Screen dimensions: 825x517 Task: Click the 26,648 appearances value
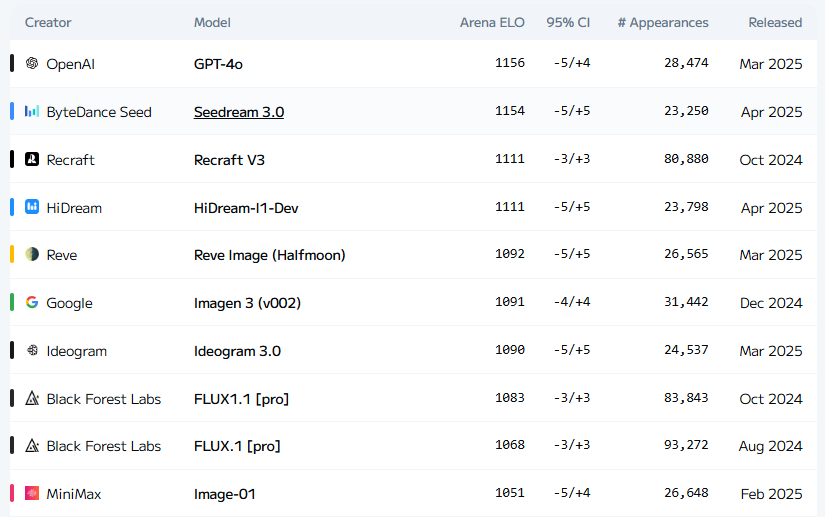pos(686,492)
